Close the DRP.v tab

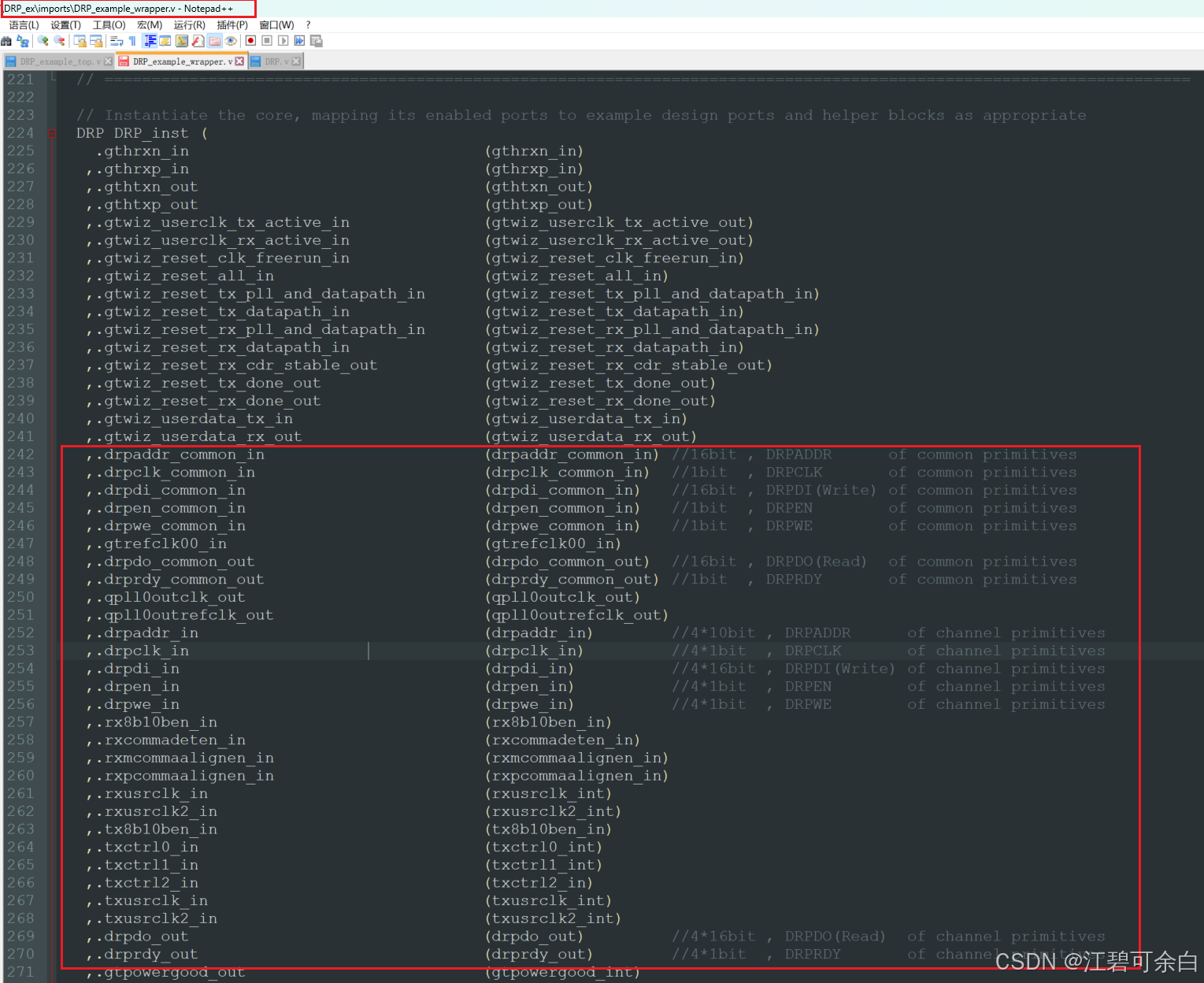click(x=296, y=61)
